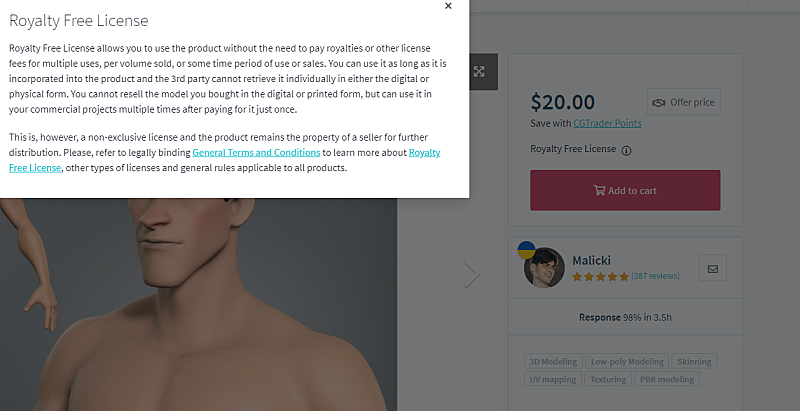Click the envelope message seller icon
This screenshot has width=800, height=411.
(x=713, y=268)
